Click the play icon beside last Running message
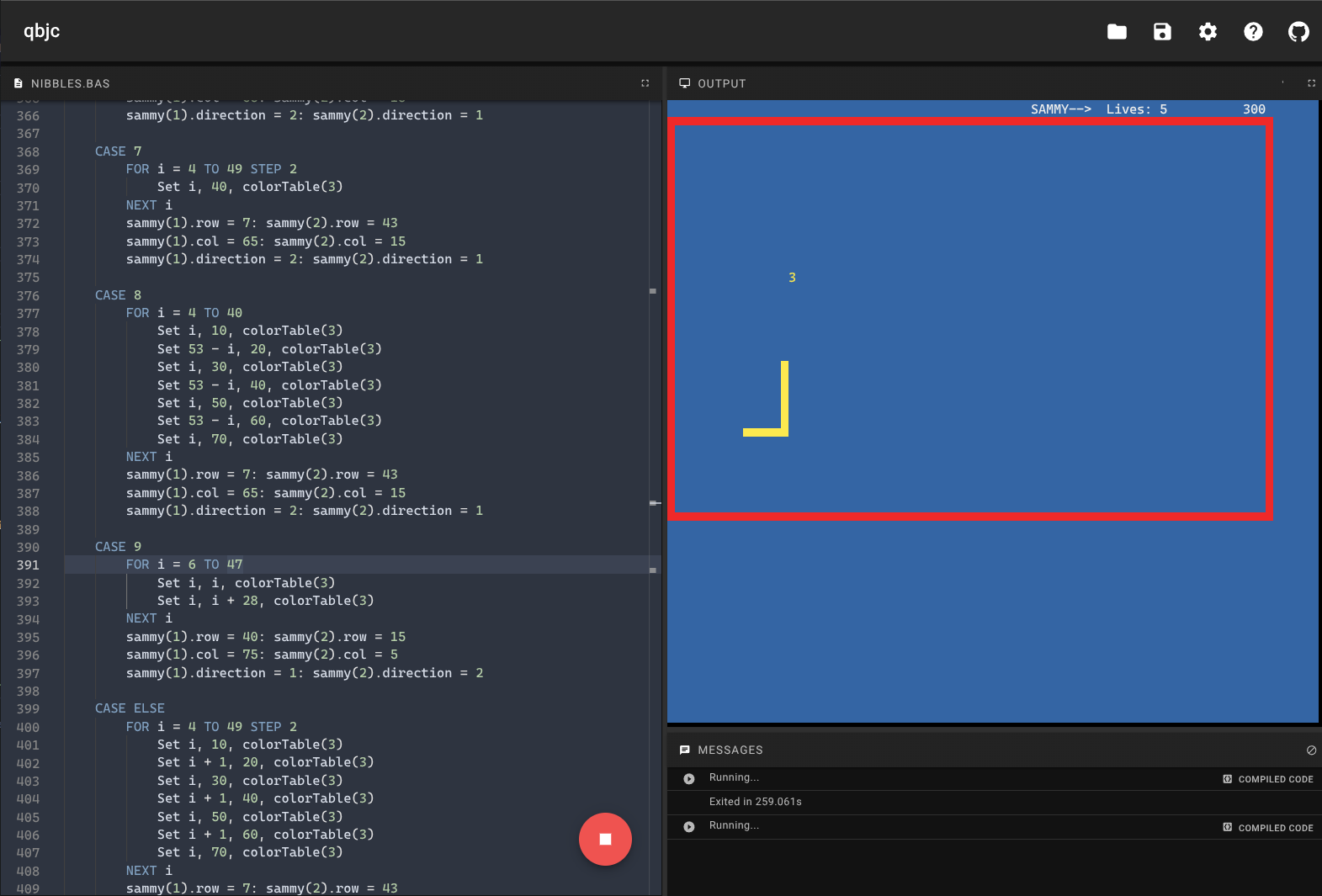Viewport: 1322px width, 896px height. pos(689,827)
